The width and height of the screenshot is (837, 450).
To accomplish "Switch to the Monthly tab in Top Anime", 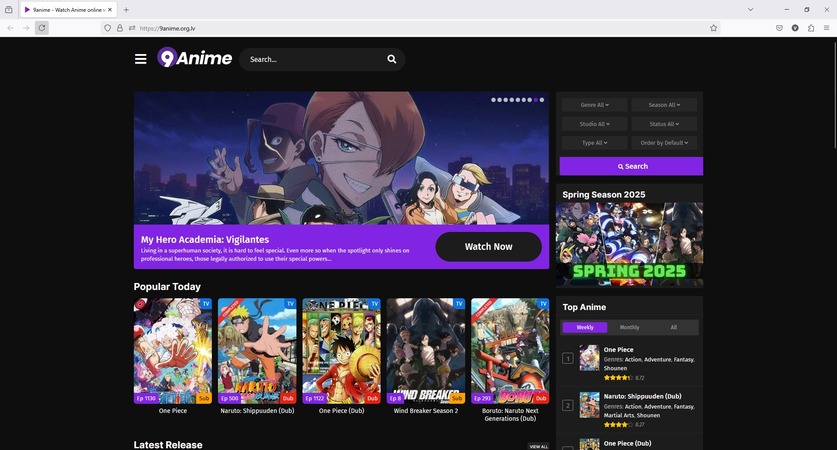I will [x=629, y=327].
